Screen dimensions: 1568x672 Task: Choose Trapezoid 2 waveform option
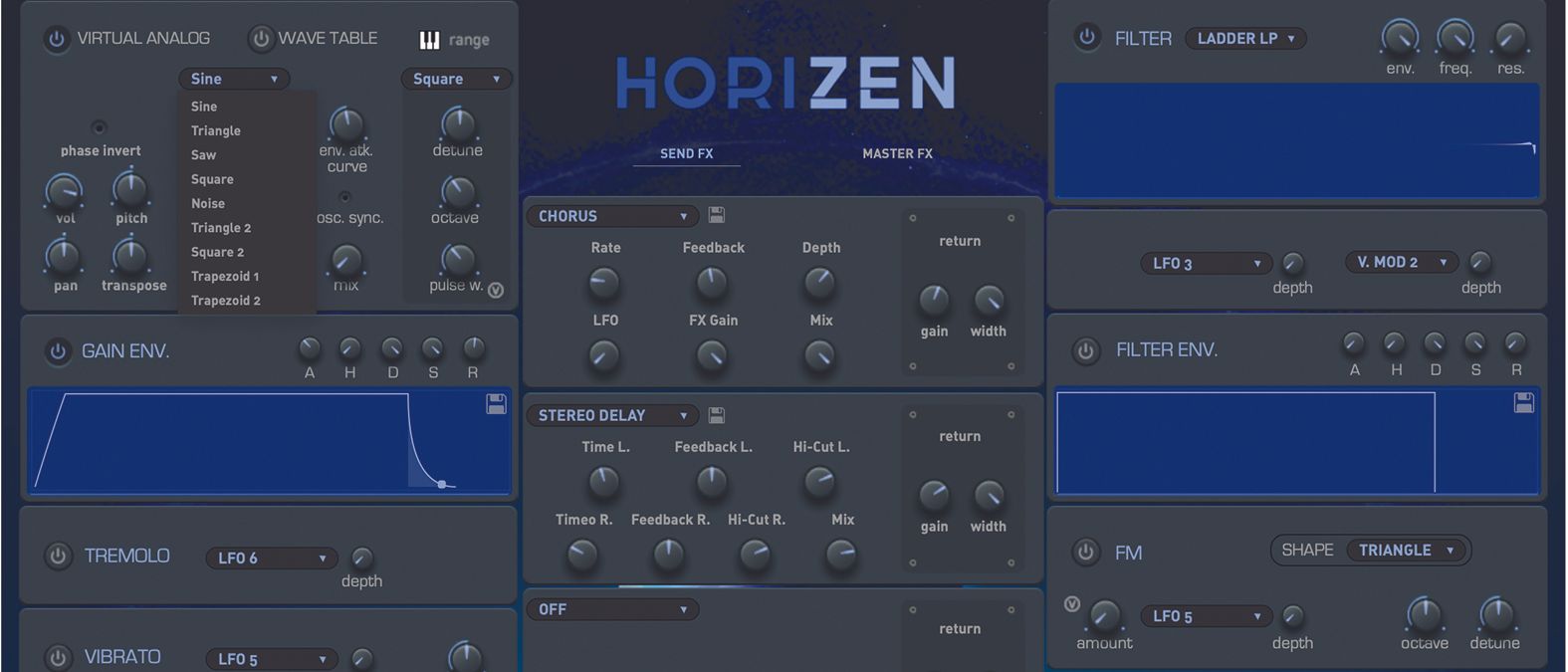point(226,301)
